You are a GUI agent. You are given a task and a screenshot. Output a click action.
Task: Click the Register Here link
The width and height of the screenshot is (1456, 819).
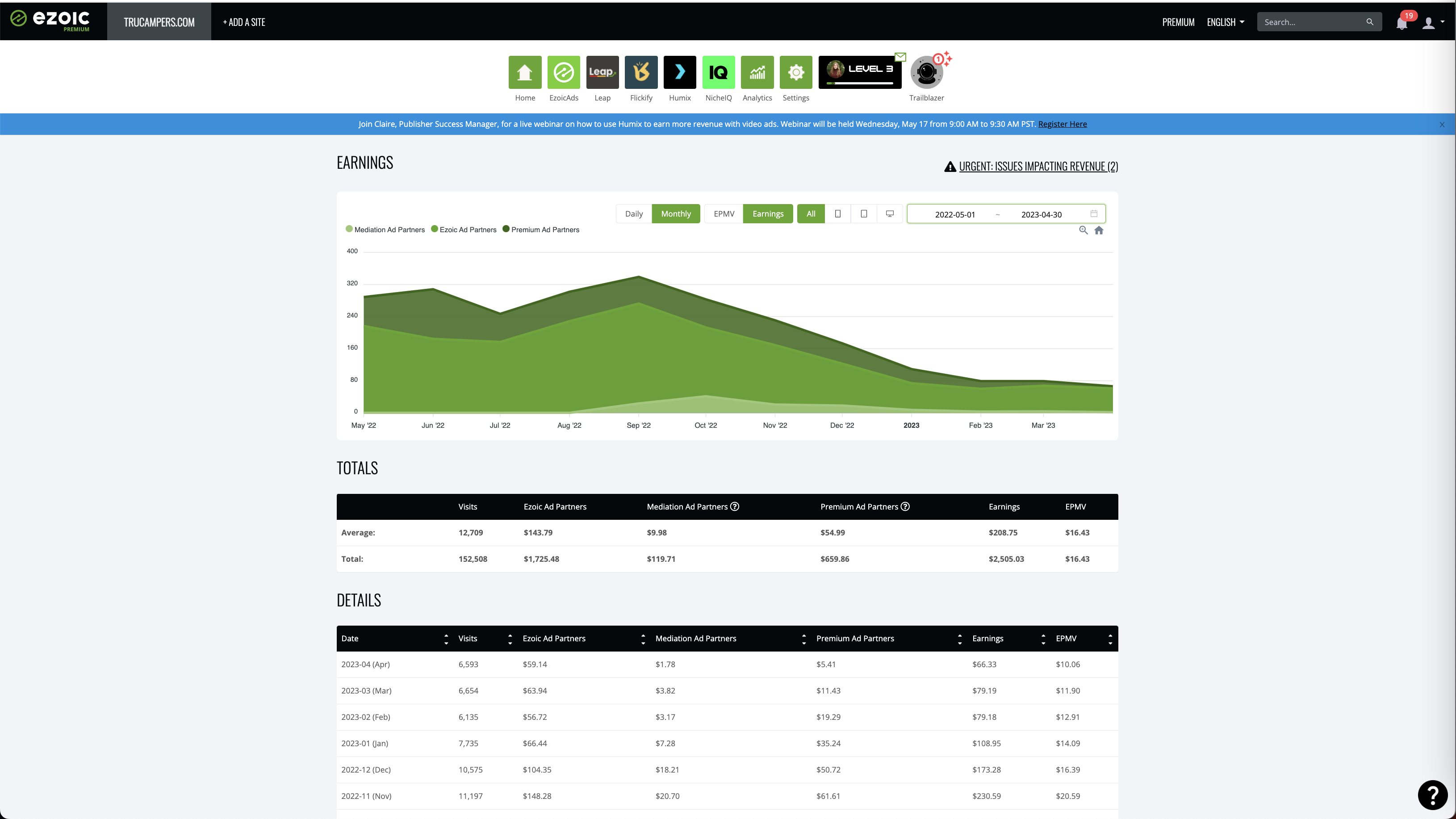(1062, 124)
